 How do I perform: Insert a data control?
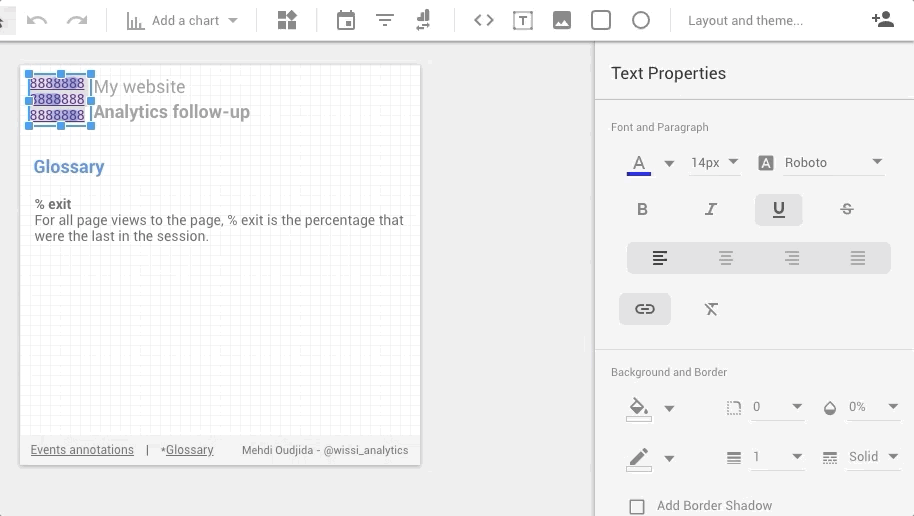click(423, 20)
